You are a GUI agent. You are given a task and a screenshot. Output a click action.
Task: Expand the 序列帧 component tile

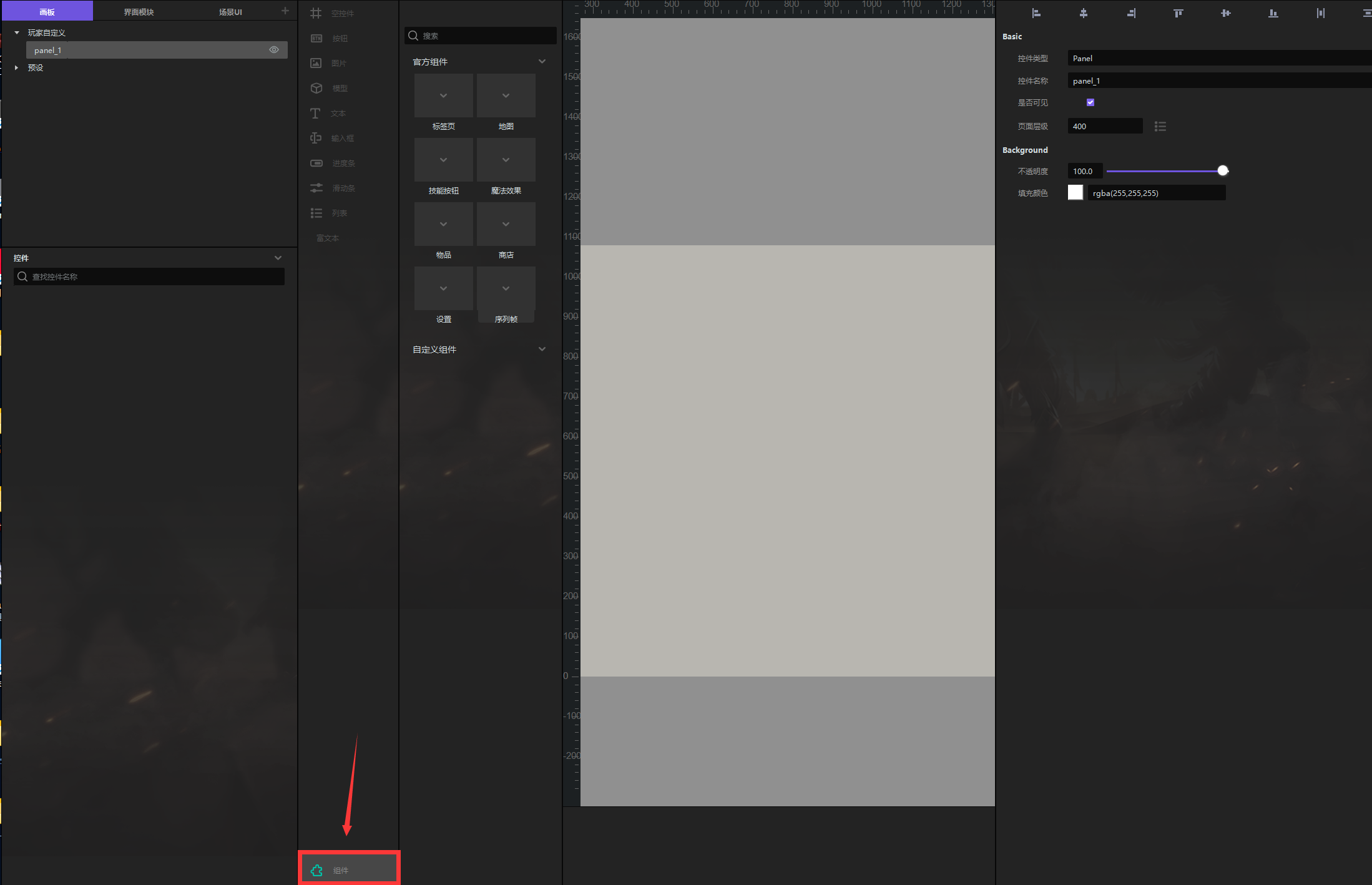pos(506,288)
